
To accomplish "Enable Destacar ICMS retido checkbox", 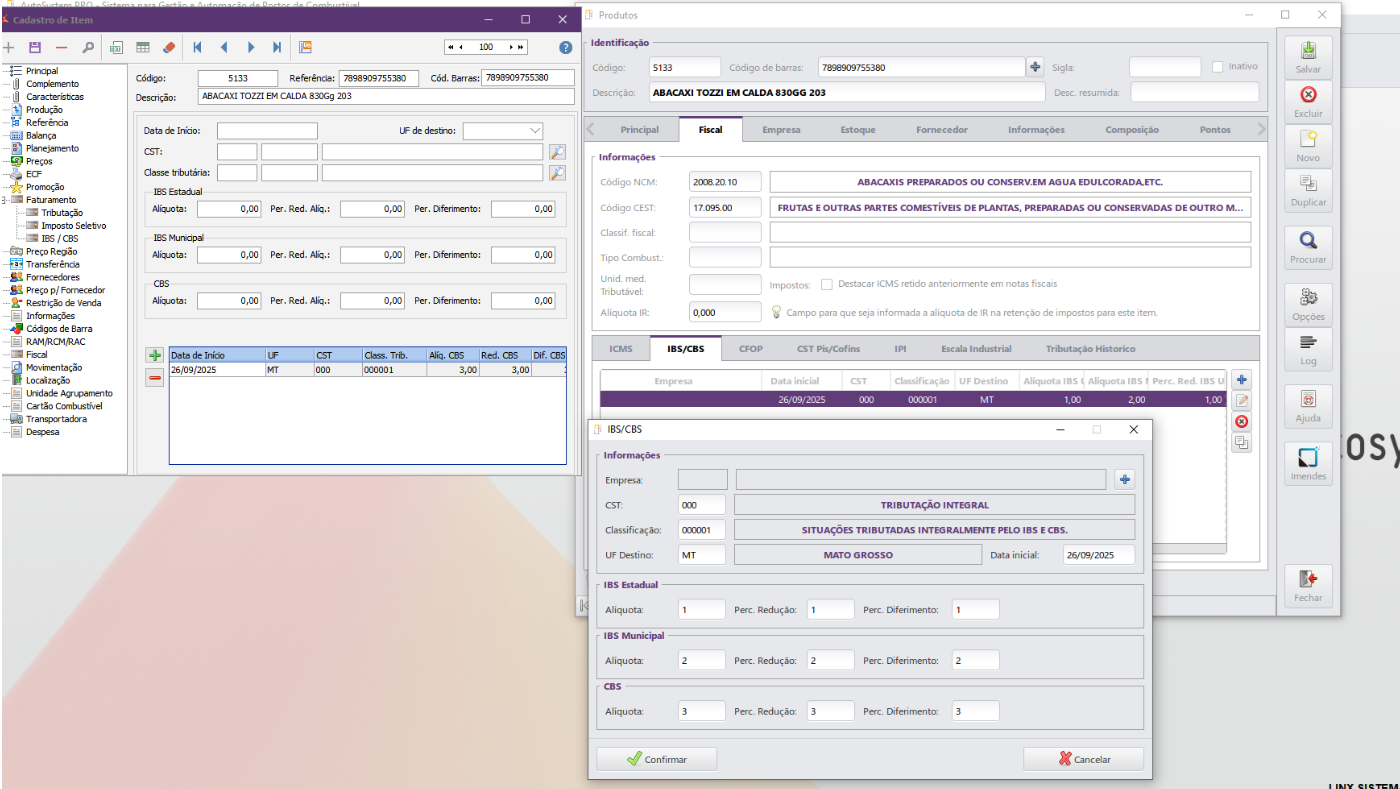I will click(x=827, y=284).
